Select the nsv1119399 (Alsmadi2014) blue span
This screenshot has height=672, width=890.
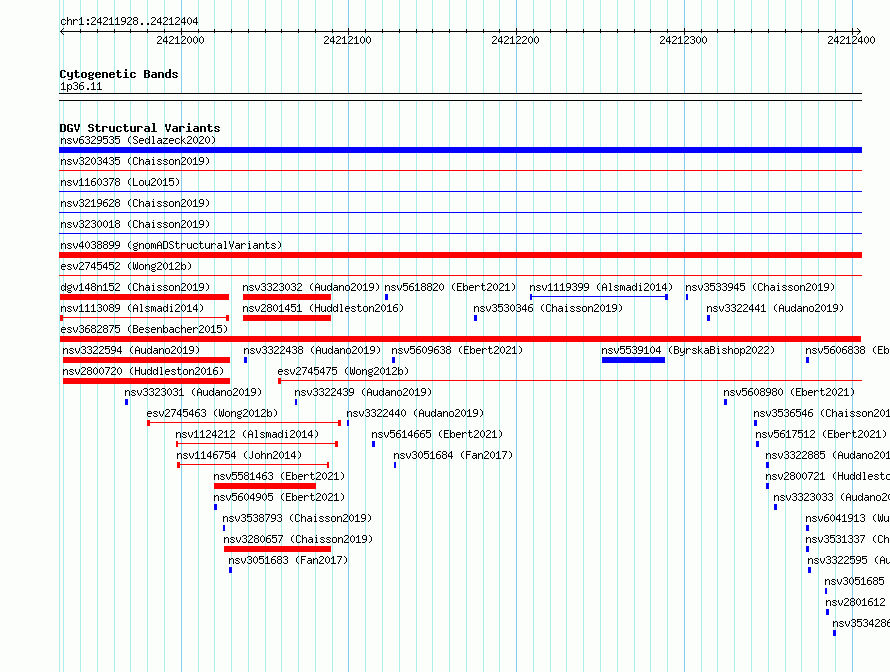[x=599, y=297]
